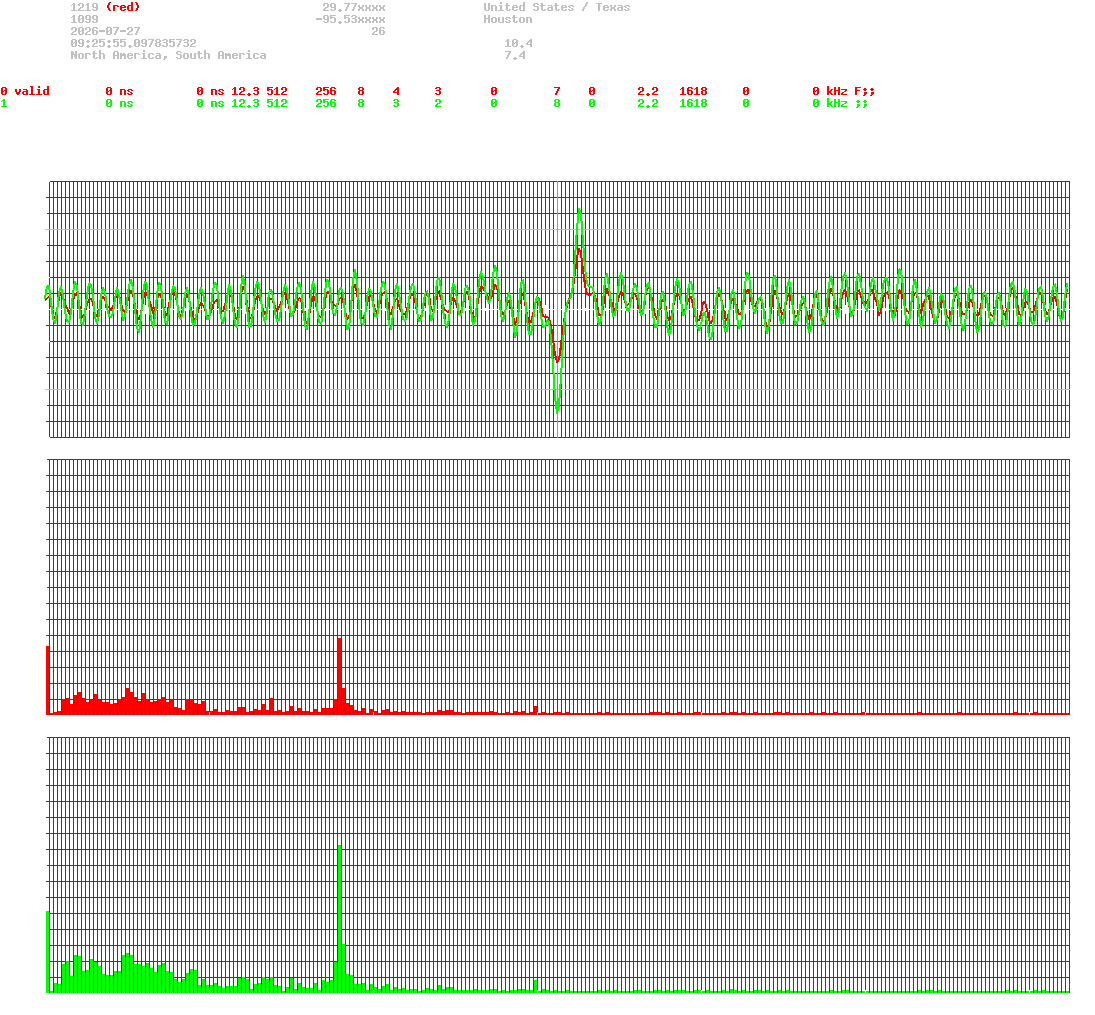This screenshot has height=1015, width=1095.
Task: Click the gray value 10.4
Action: coord(518,43)
